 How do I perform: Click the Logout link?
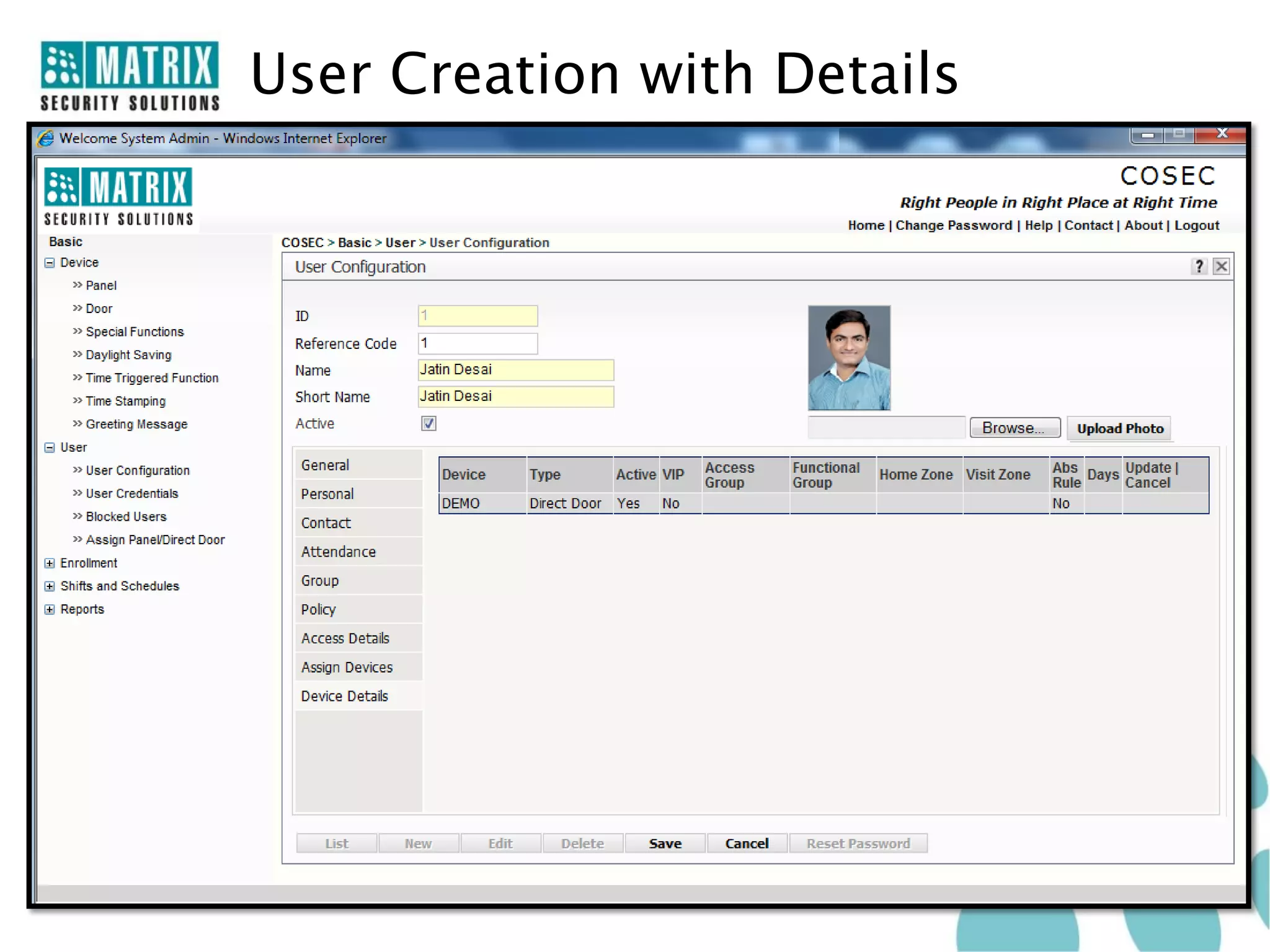[1197, 226]
